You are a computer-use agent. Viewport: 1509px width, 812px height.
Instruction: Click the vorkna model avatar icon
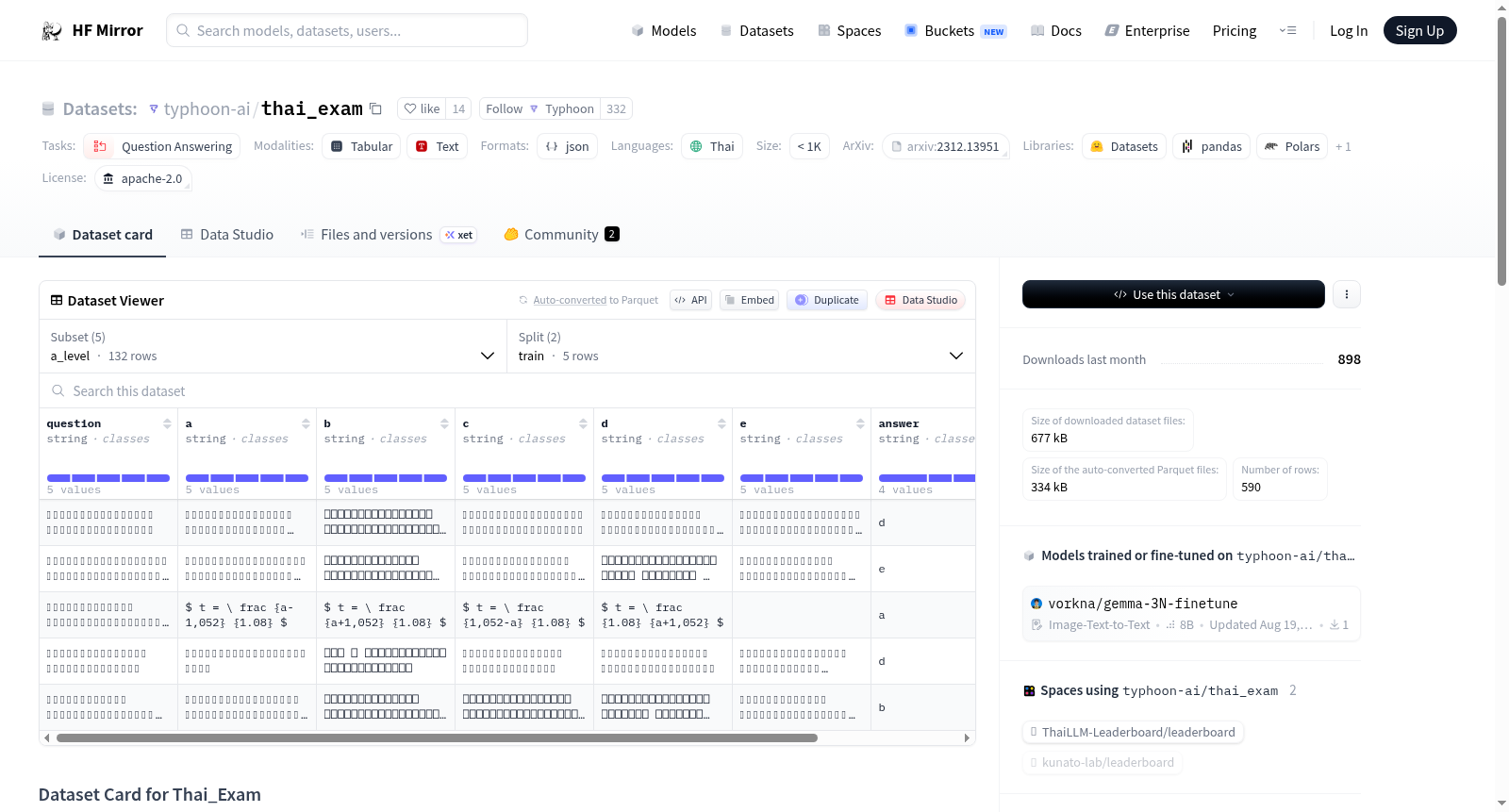(x=1036, y=604)
